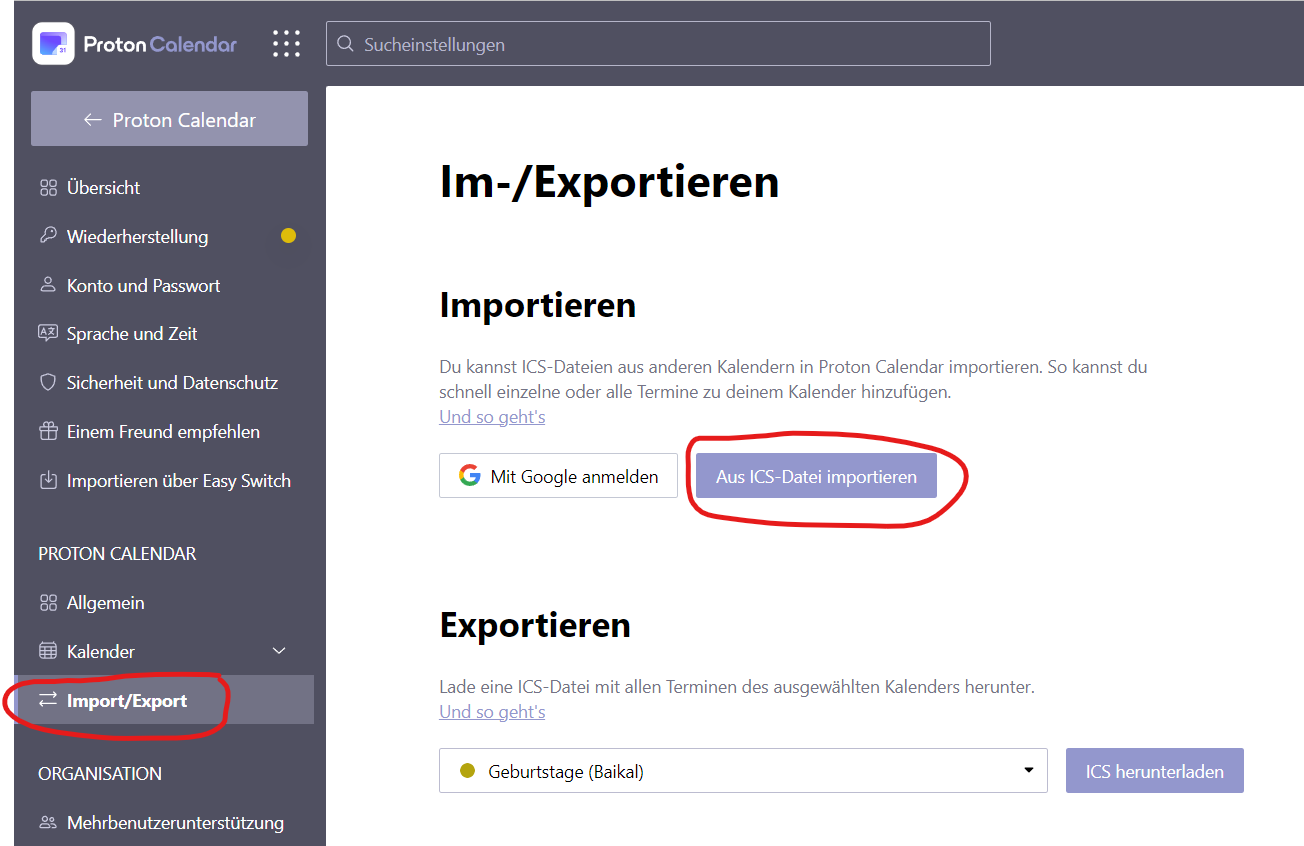Click the Google logo icon

pos(470,476)
